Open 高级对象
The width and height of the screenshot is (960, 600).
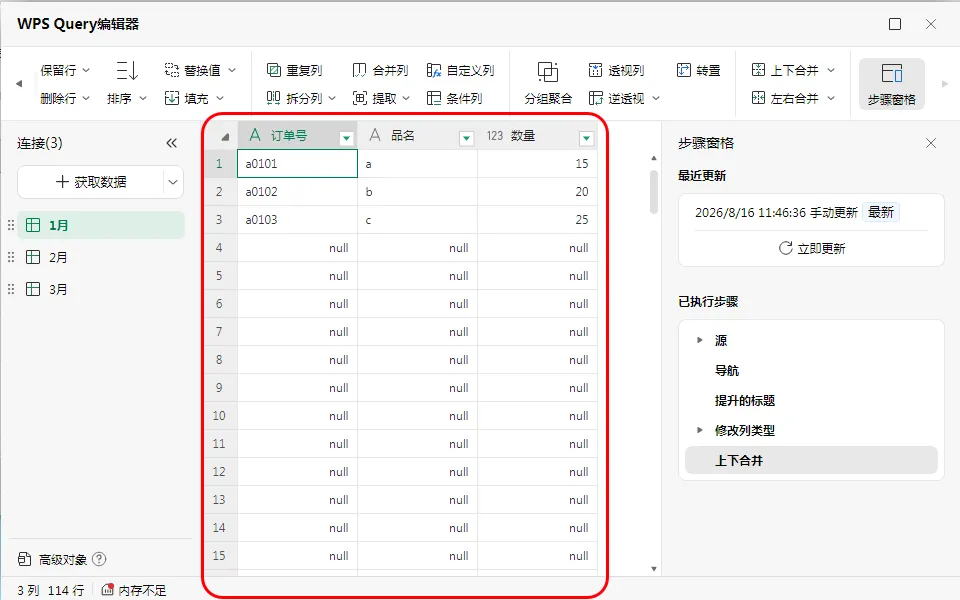point(53,560)
